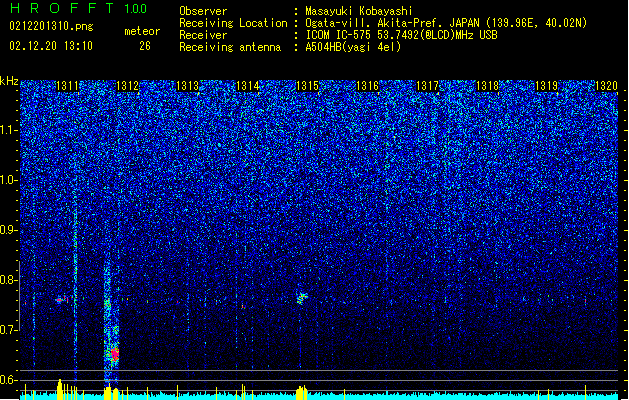
Task: Click the Observer label
Action: tap(203, 11)
